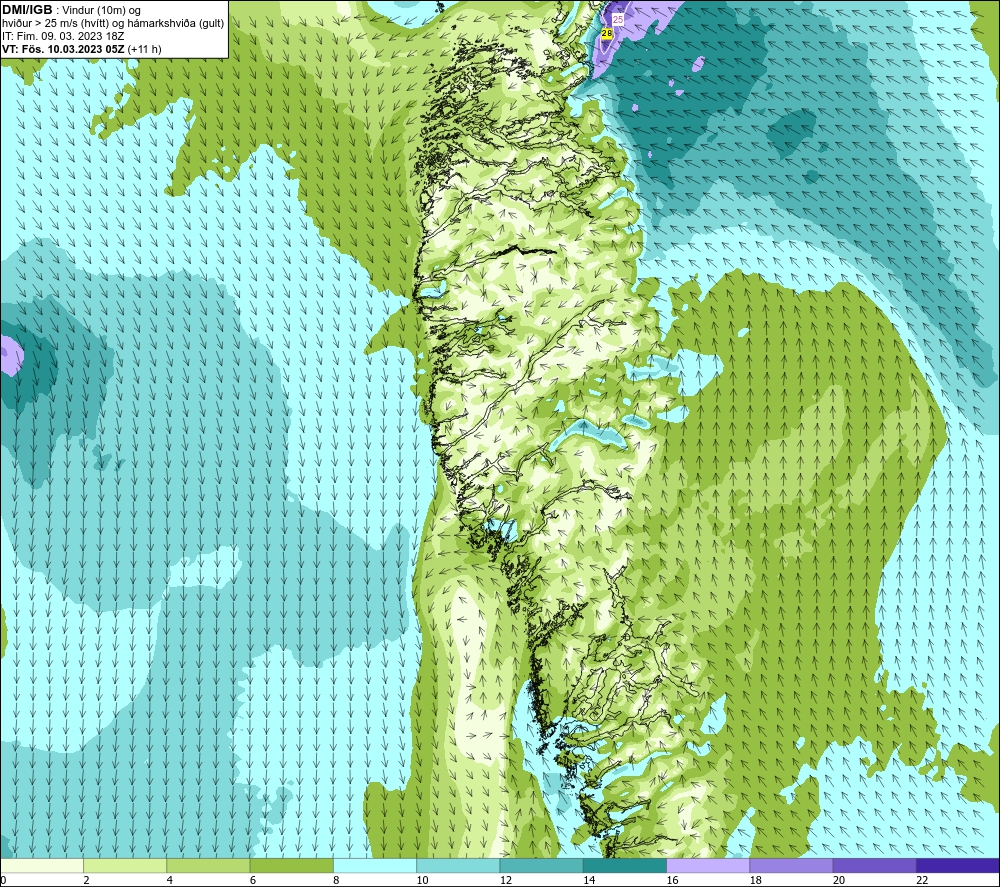The image size is (1000, 887).
Task: Click the yellow maximum gust marker labeled 28
Action: pos(607,34)
